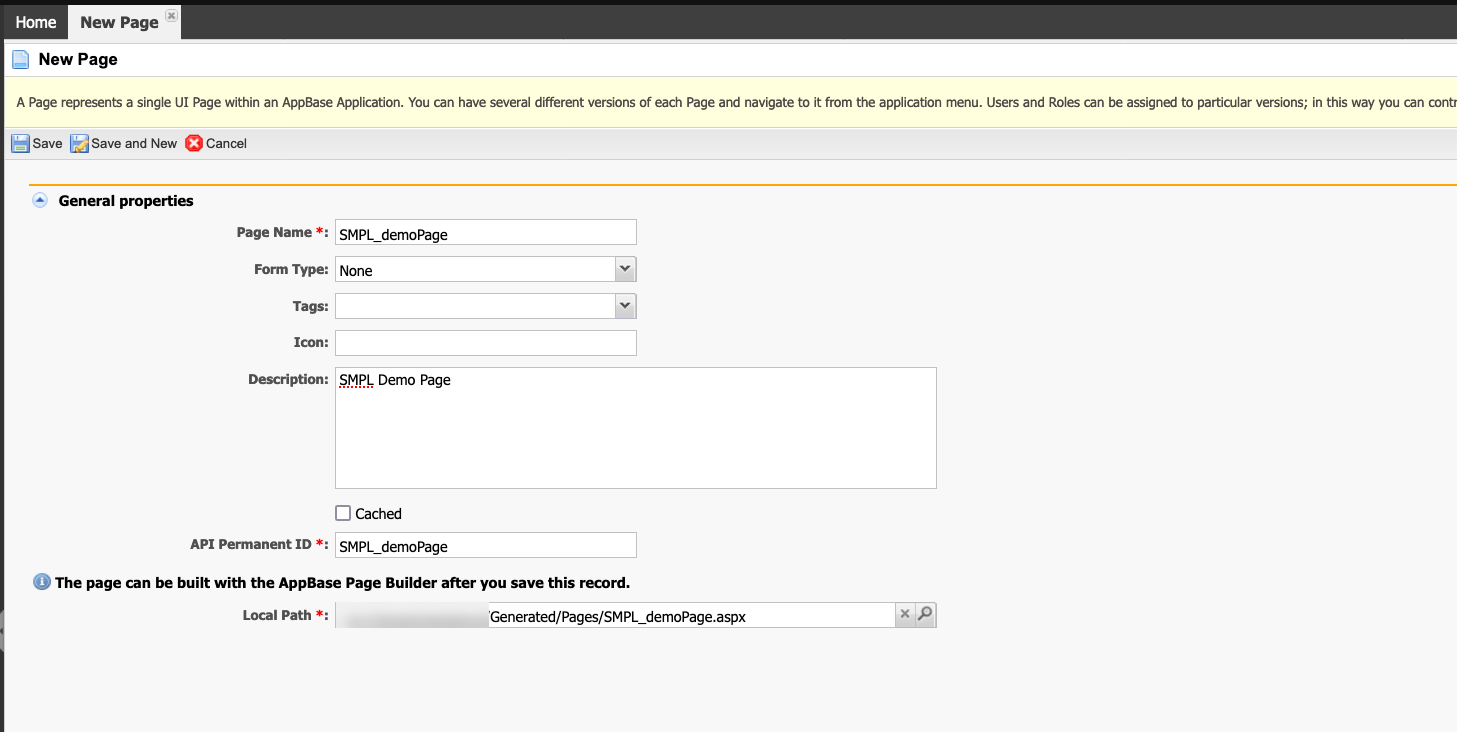Click Save and New button label

134,144
